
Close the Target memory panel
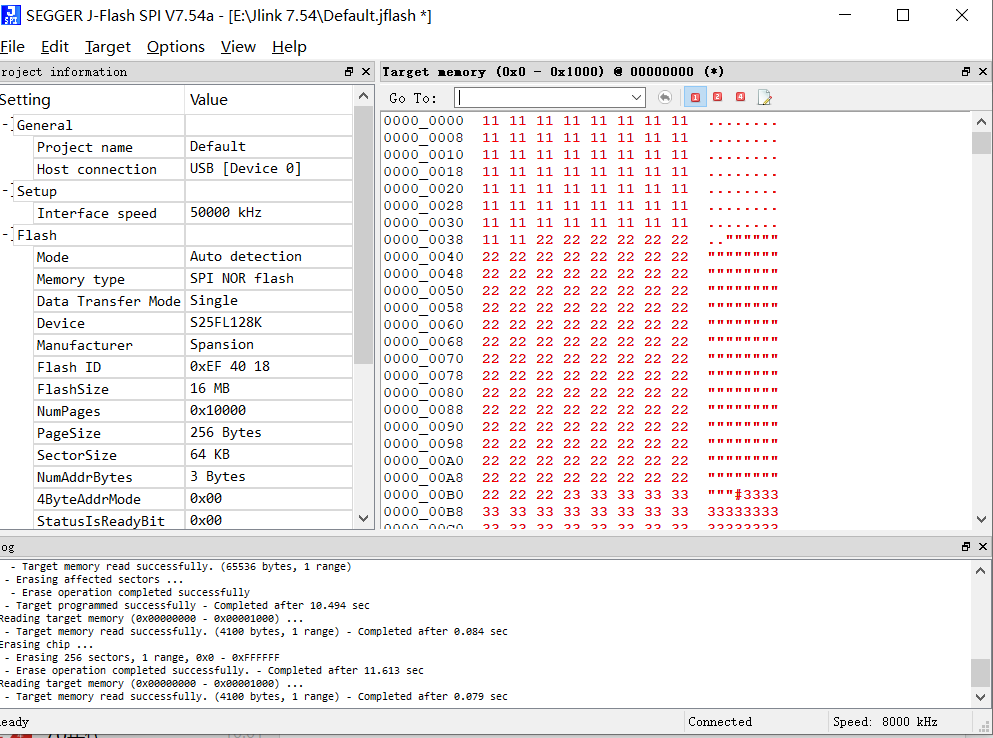tap(982, 72)
